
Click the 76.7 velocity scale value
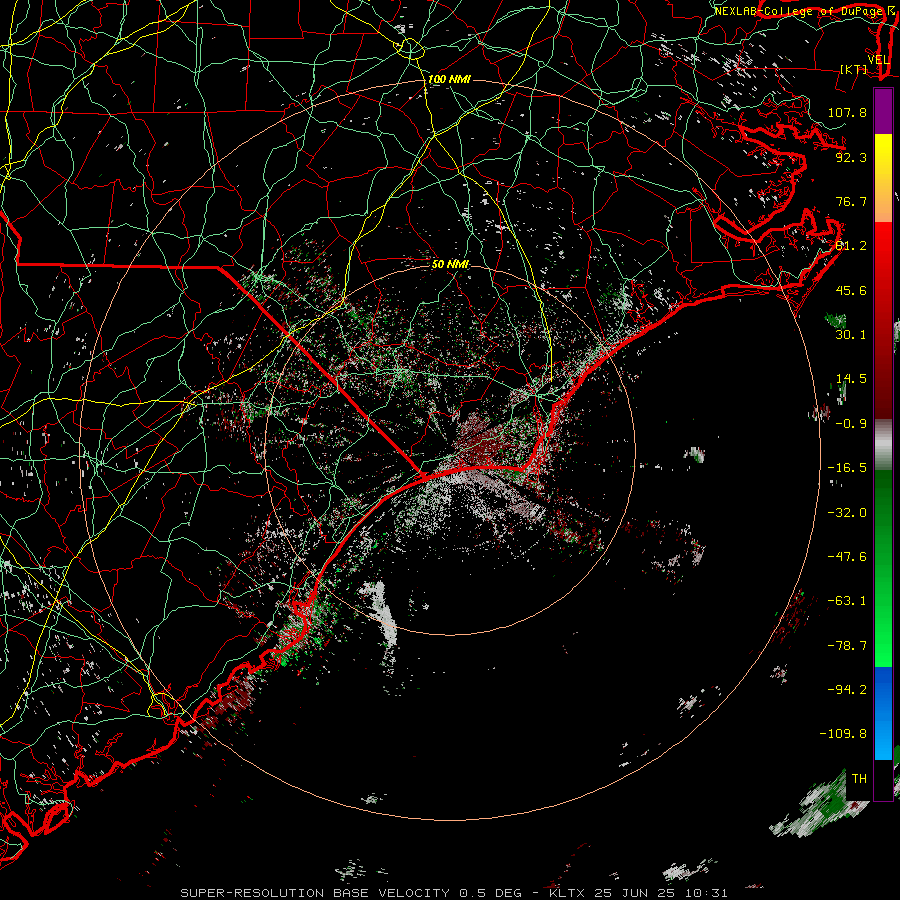point(851,201)
